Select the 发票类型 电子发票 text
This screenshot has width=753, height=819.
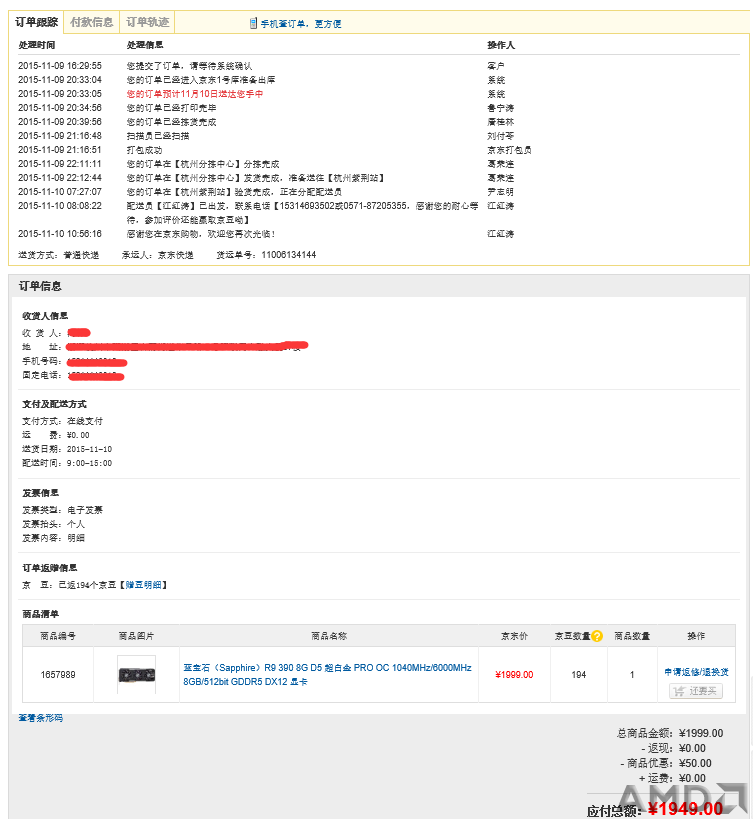[x=62, y=510]
